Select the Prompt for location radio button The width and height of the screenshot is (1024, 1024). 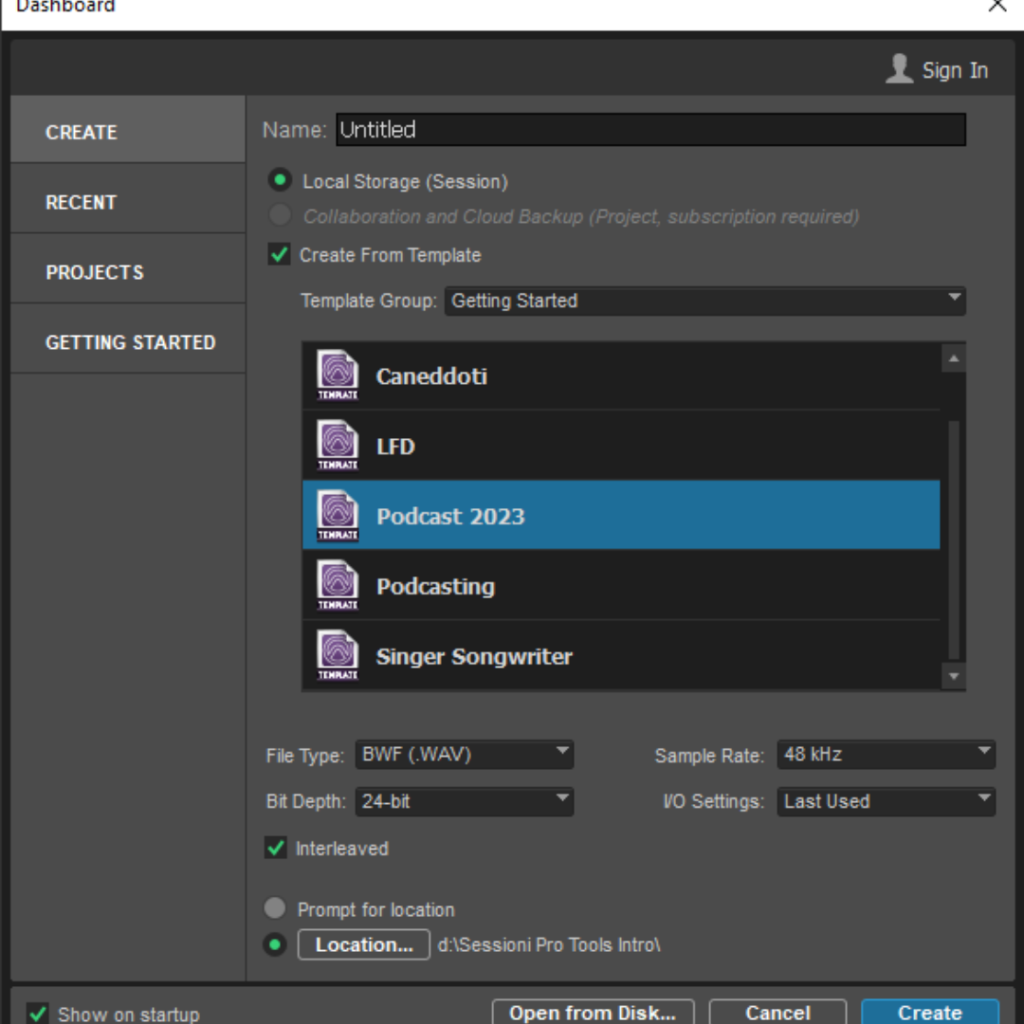click(275, 909)
